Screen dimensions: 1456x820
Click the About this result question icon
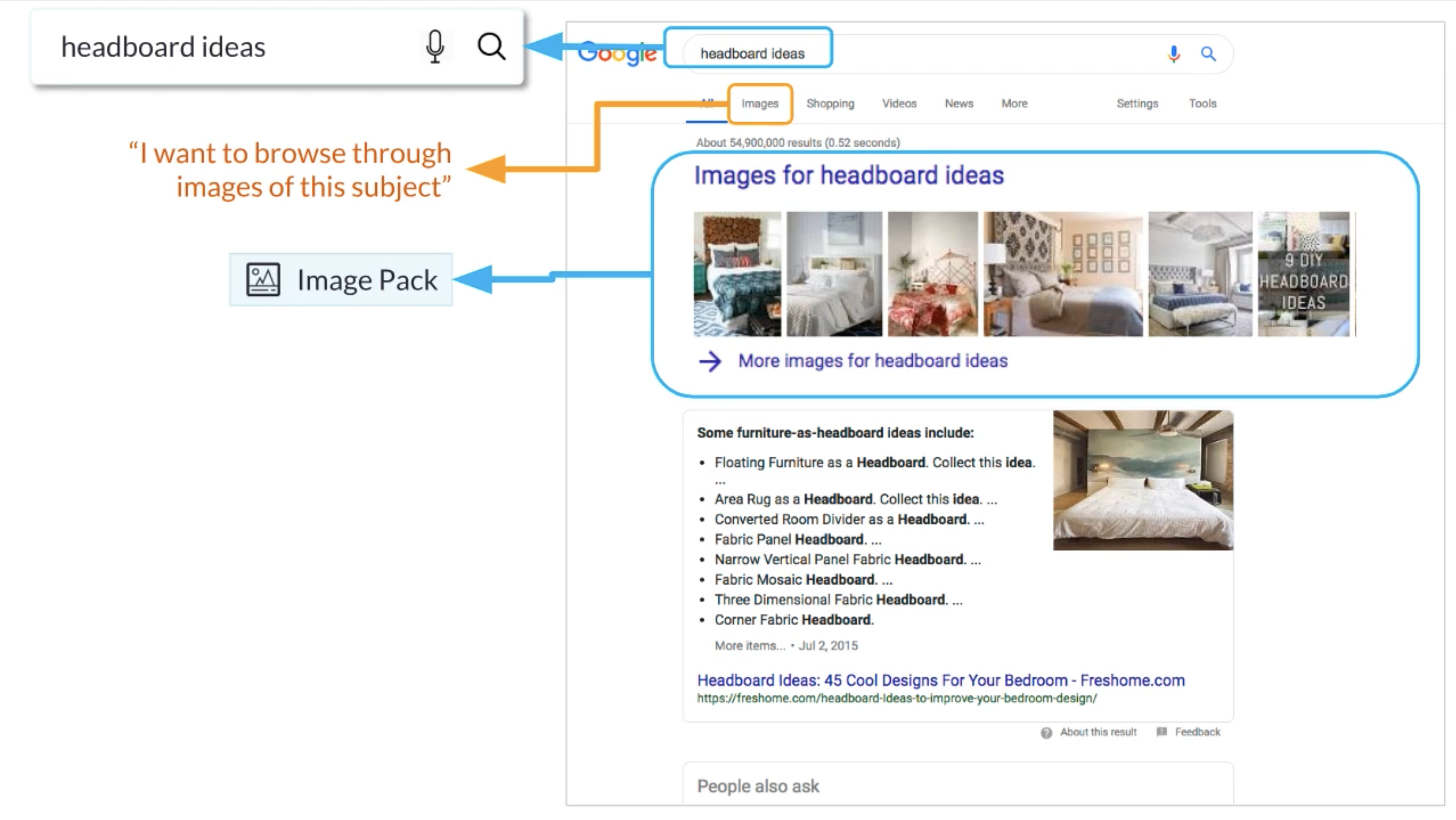tap(1046, 732)
